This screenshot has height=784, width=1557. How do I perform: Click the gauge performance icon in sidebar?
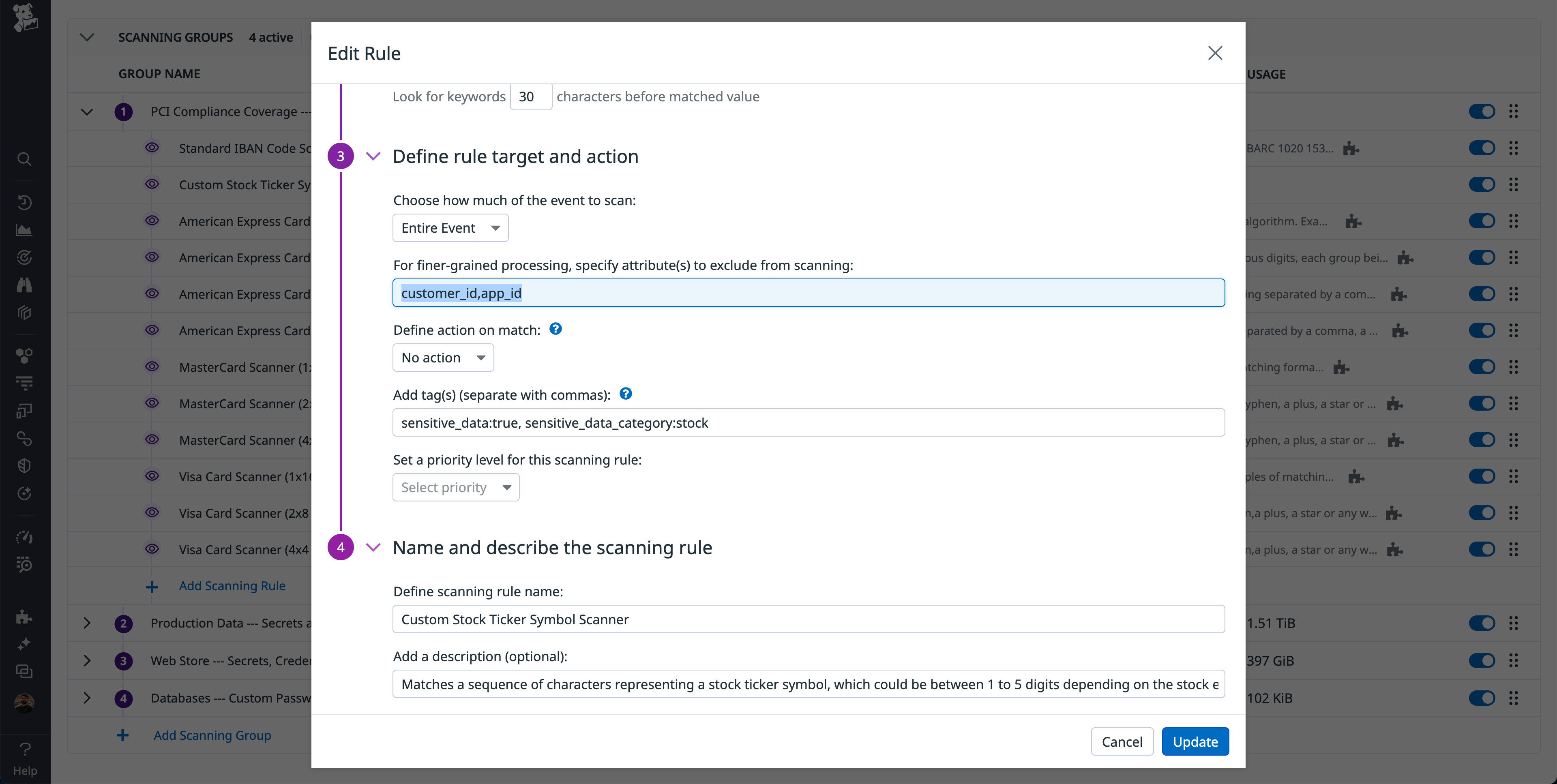24,536
